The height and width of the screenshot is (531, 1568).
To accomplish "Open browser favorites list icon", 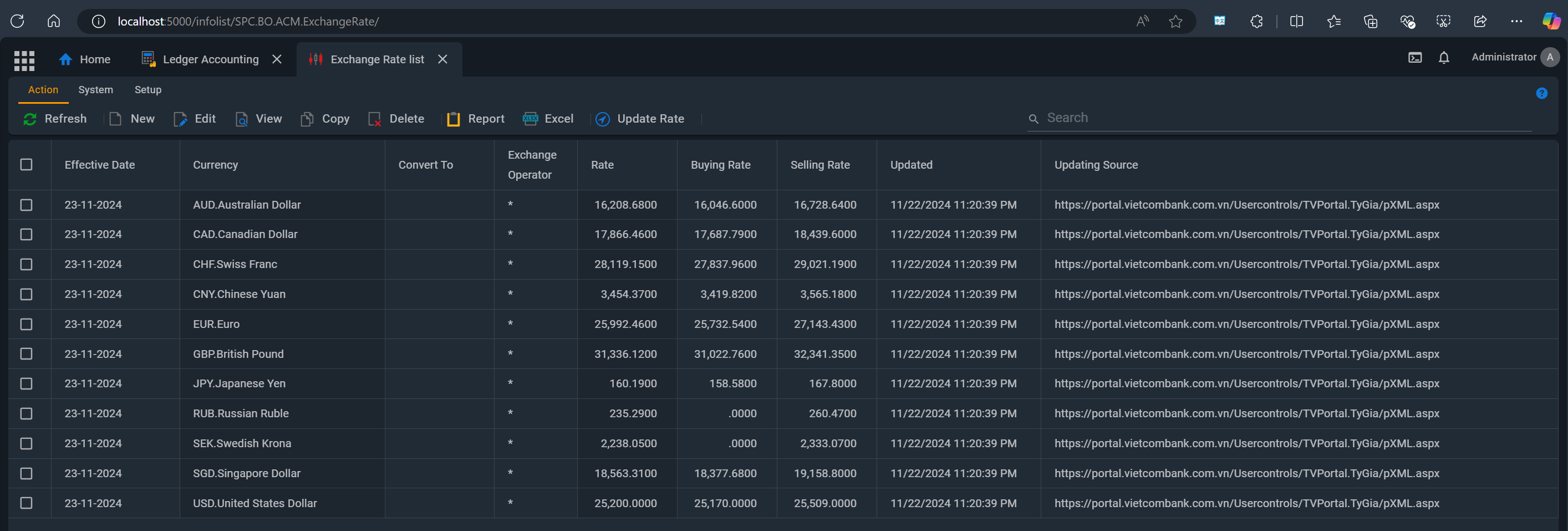I will [x=1333, y=21].
